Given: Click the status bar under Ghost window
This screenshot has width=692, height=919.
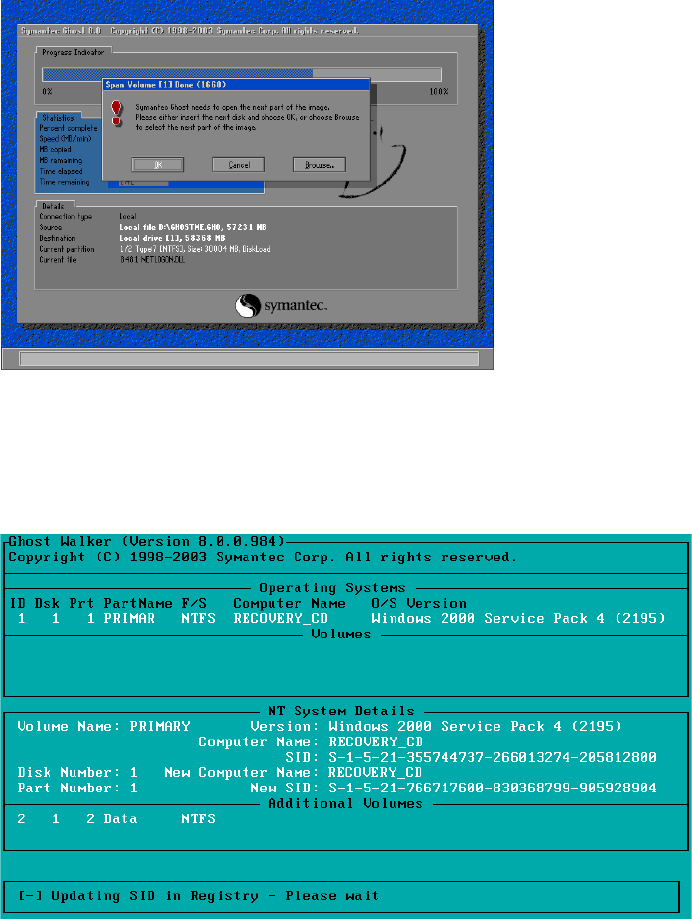Looking at the screenshot, I should [249, 358].
